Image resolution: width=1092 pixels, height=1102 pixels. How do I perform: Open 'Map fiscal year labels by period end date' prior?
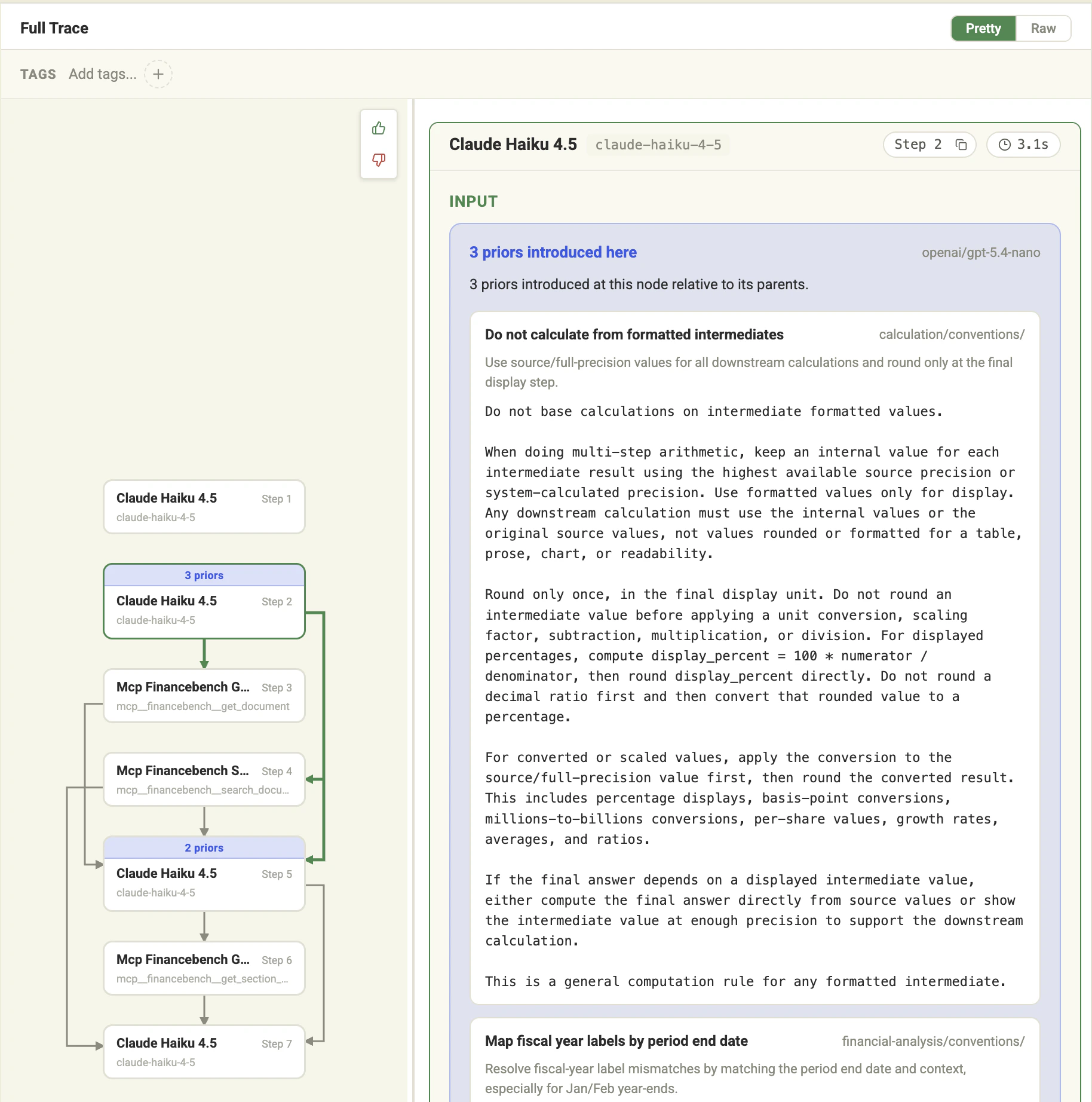point(616,1041)
